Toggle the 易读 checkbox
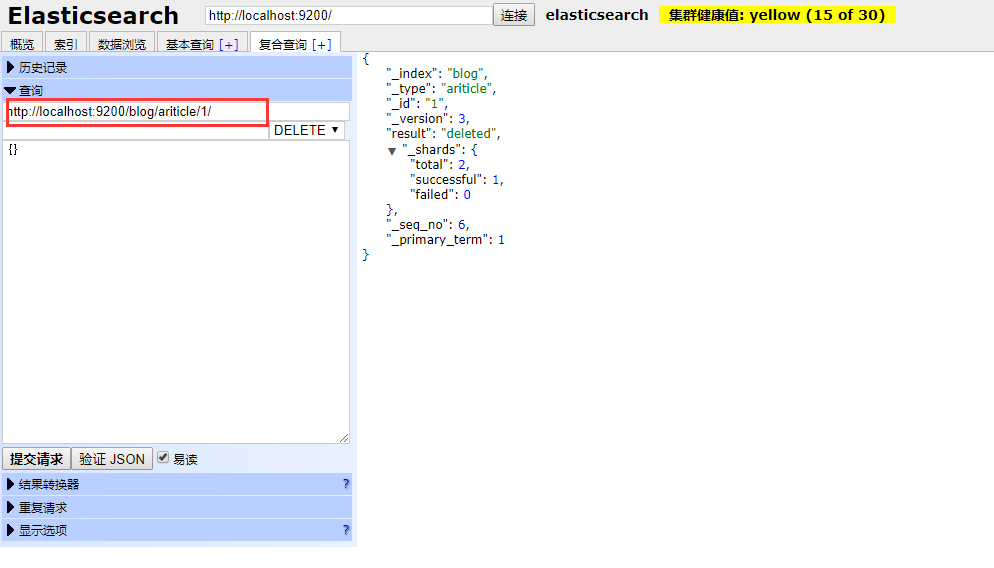 (164, 457)
